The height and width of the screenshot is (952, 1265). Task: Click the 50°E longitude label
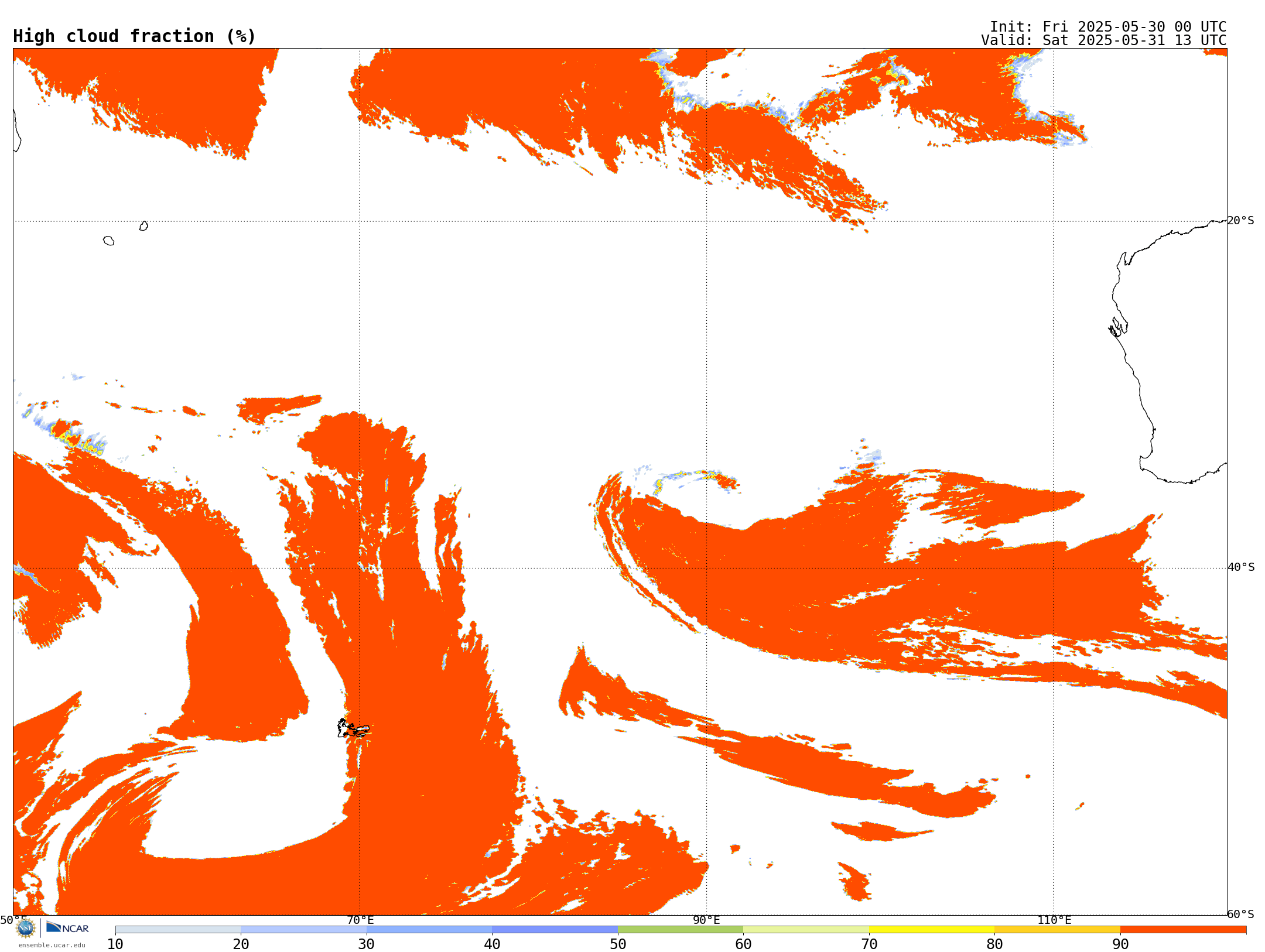coord(13,920)
